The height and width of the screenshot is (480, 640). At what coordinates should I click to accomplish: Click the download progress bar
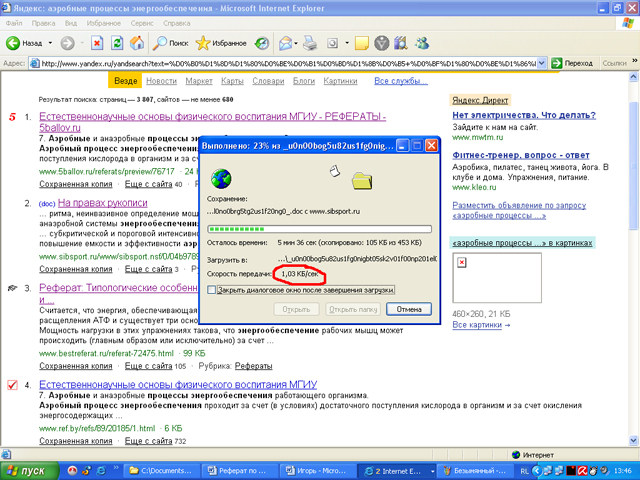tap(319, 229)
